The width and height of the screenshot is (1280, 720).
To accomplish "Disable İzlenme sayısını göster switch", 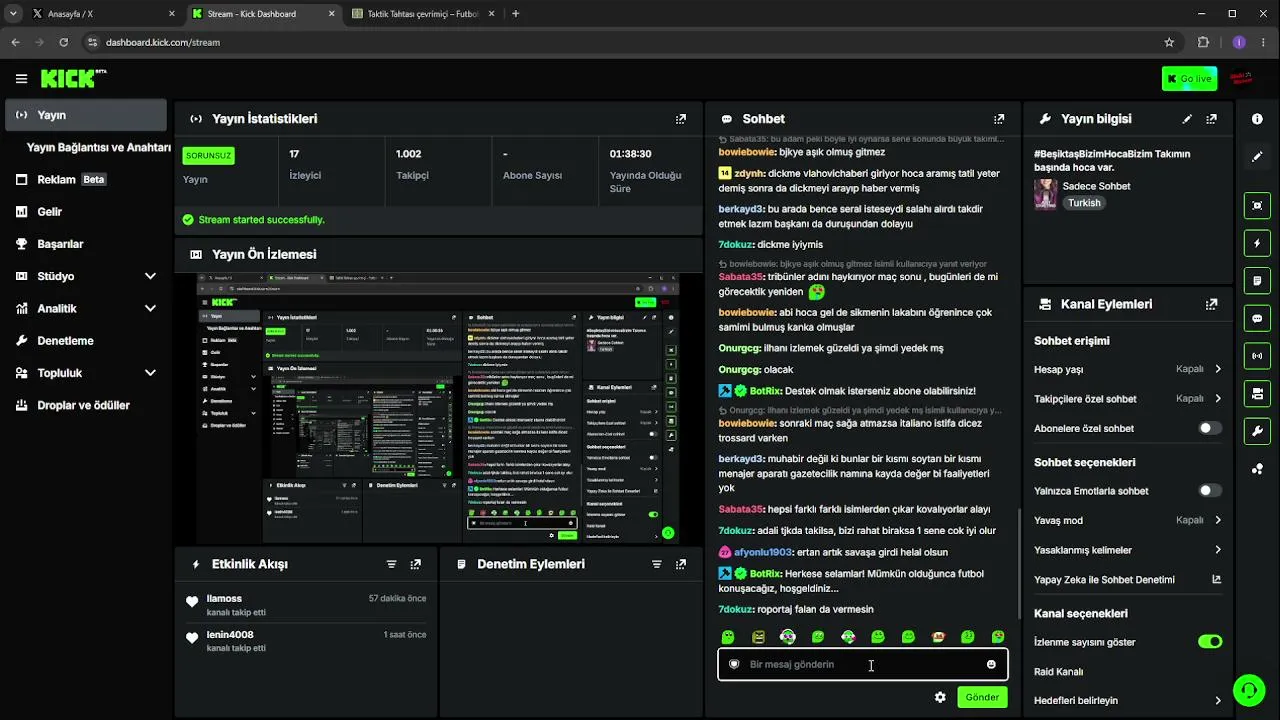I will point(1210,642).
